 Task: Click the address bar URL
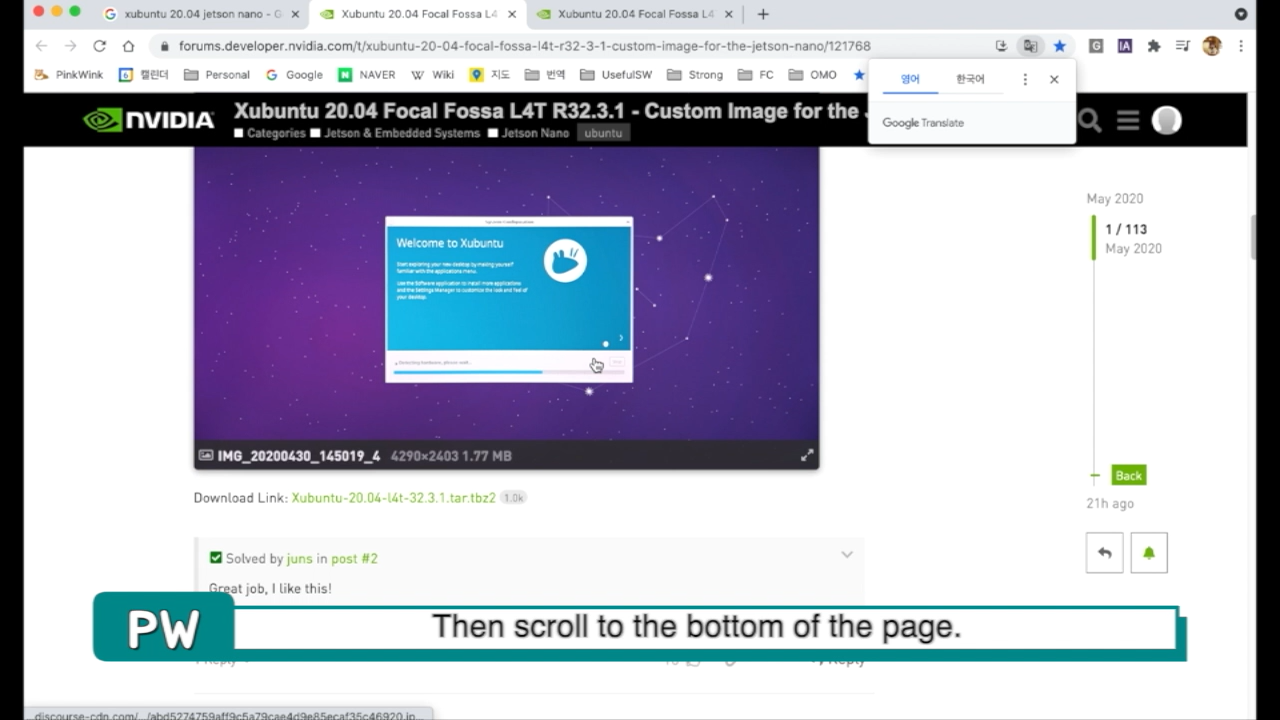[524, 46]
